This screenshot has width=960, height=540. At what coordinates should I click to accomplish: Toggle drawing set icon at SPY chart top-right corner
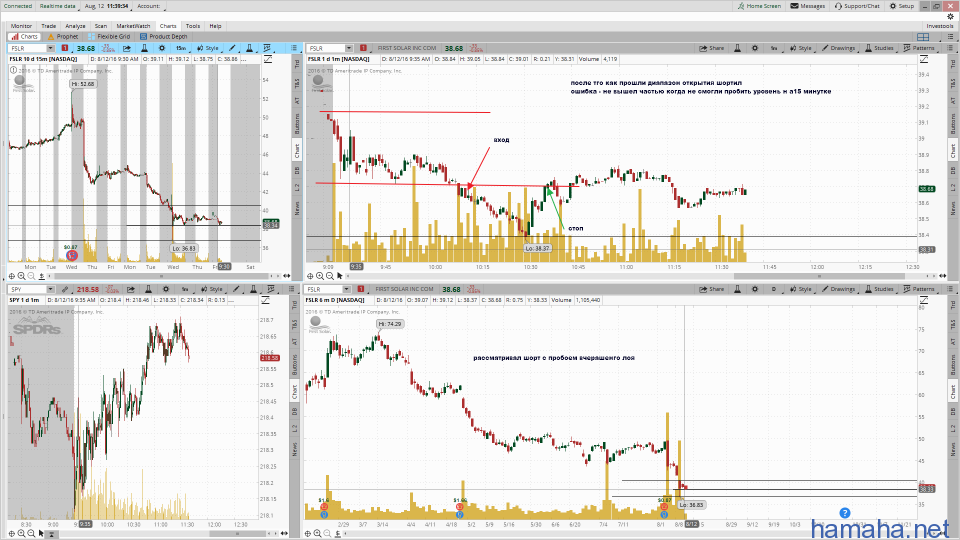(267, 300)
